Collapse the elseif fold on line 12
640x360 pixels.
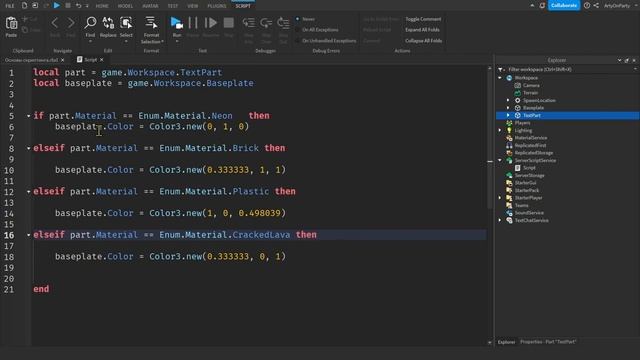click(x=29, y=191)
